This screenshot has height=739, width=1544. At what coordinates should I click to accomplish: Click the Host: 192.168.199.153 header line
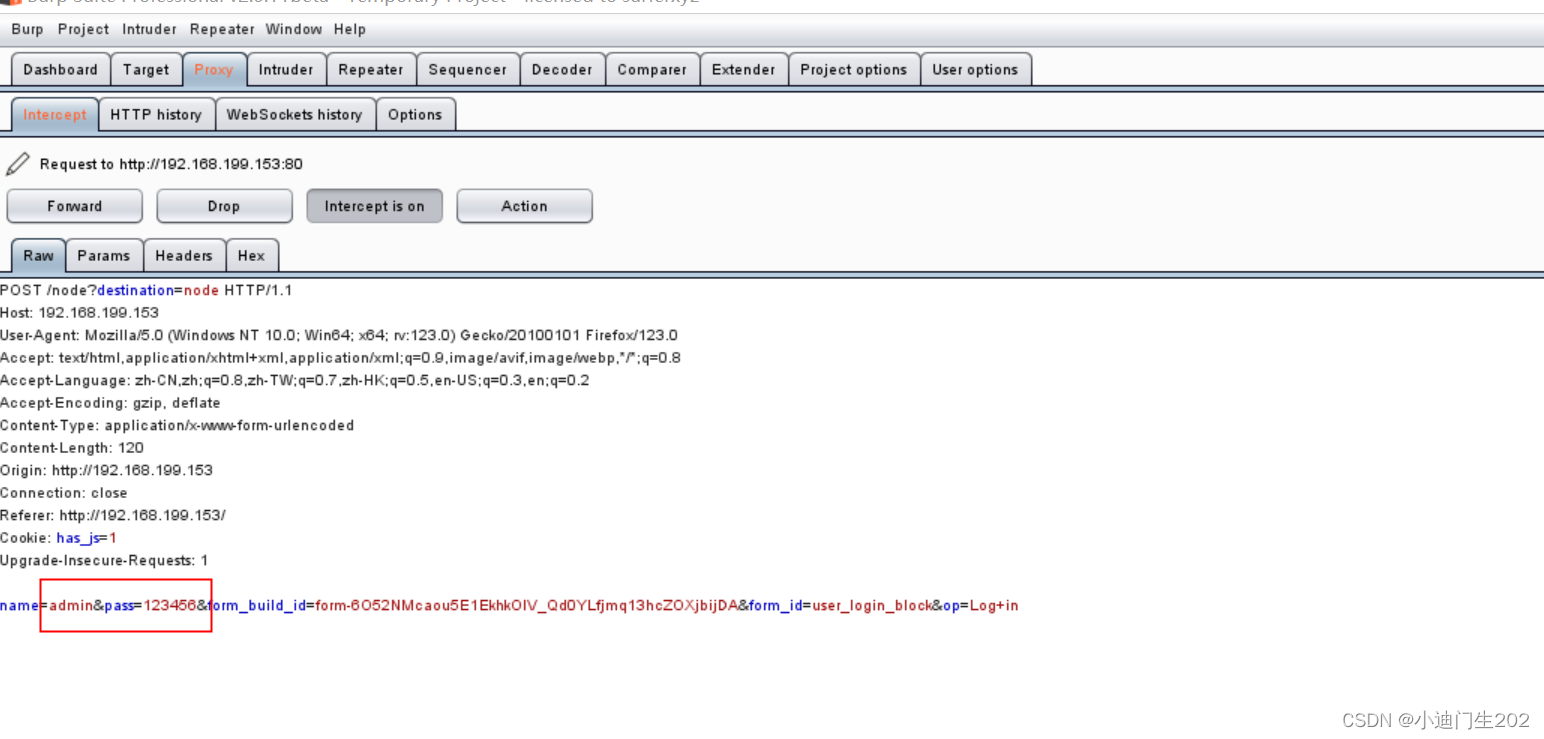coord(80,313)
